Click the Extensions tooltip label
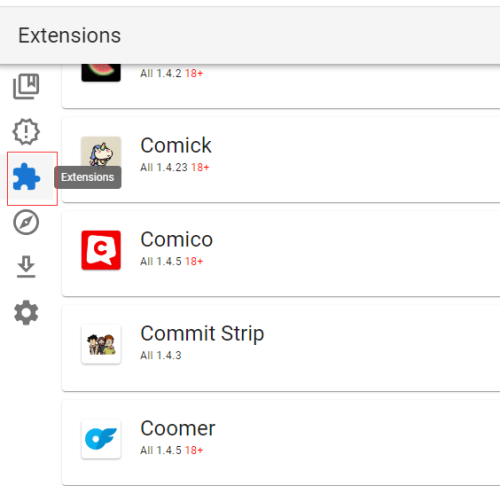The image size is (500, 486). tap(88, 177)
